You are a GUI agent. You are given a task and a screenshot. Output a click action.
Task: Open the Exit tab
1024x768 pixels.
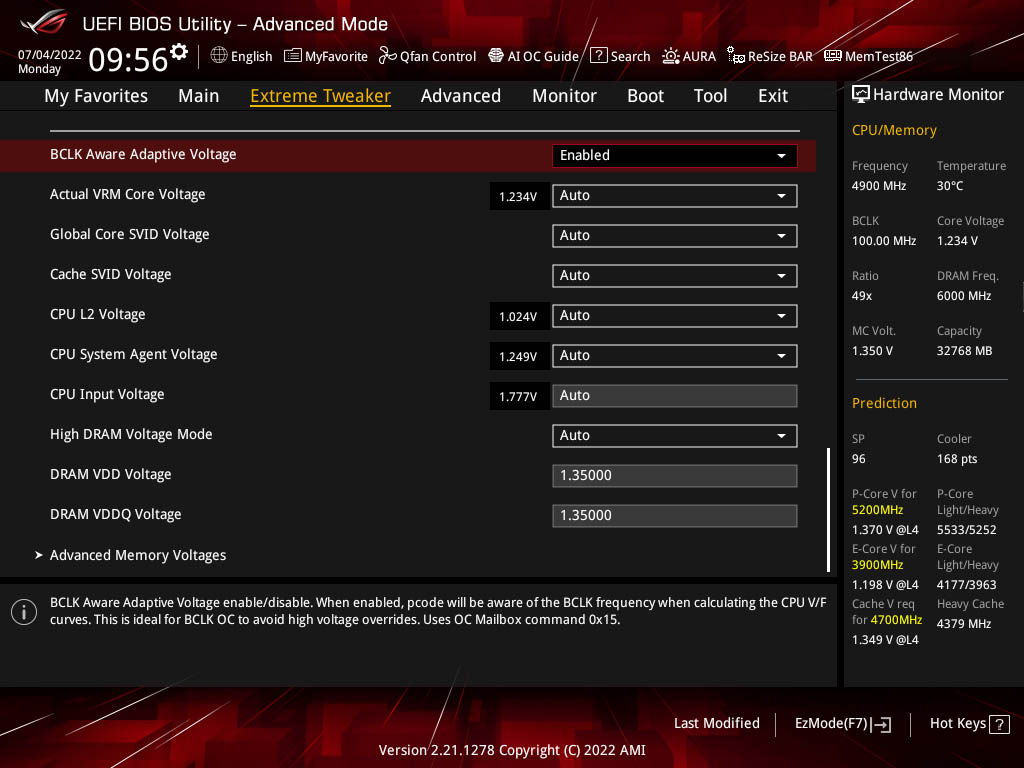pos(773,96)
